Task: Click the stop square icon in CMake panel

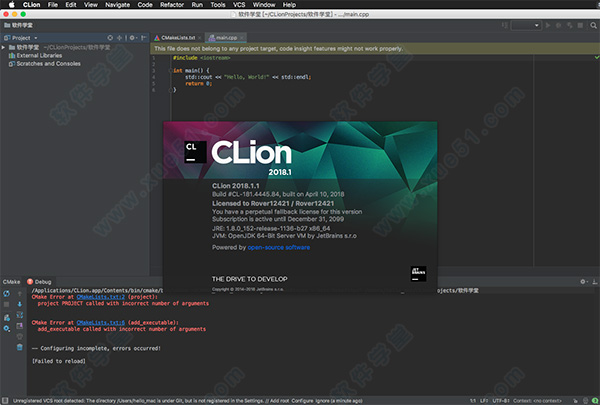Action: pos(7,304)
